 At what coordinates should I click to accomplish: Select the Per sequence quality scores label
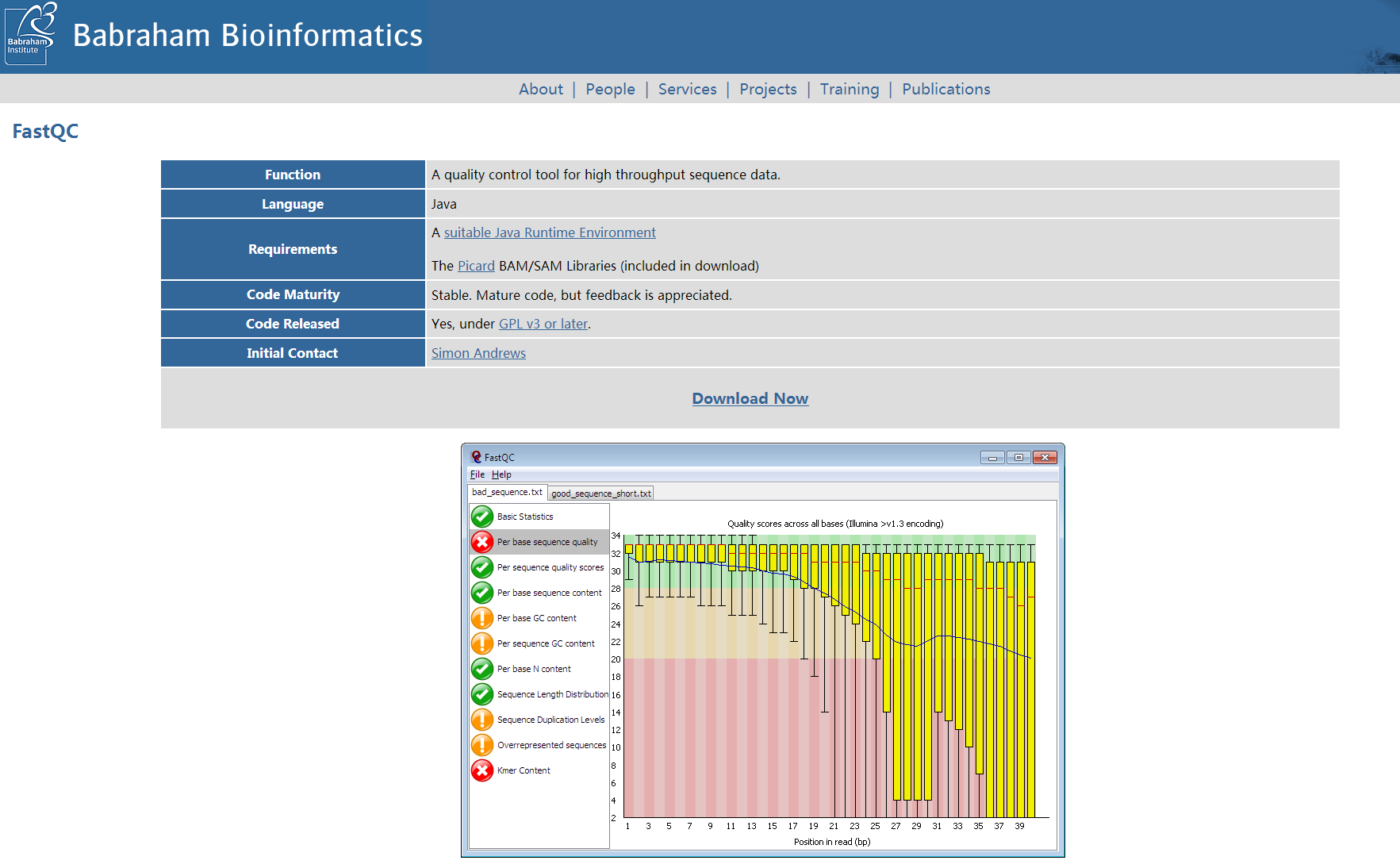(x=550, y=567)
